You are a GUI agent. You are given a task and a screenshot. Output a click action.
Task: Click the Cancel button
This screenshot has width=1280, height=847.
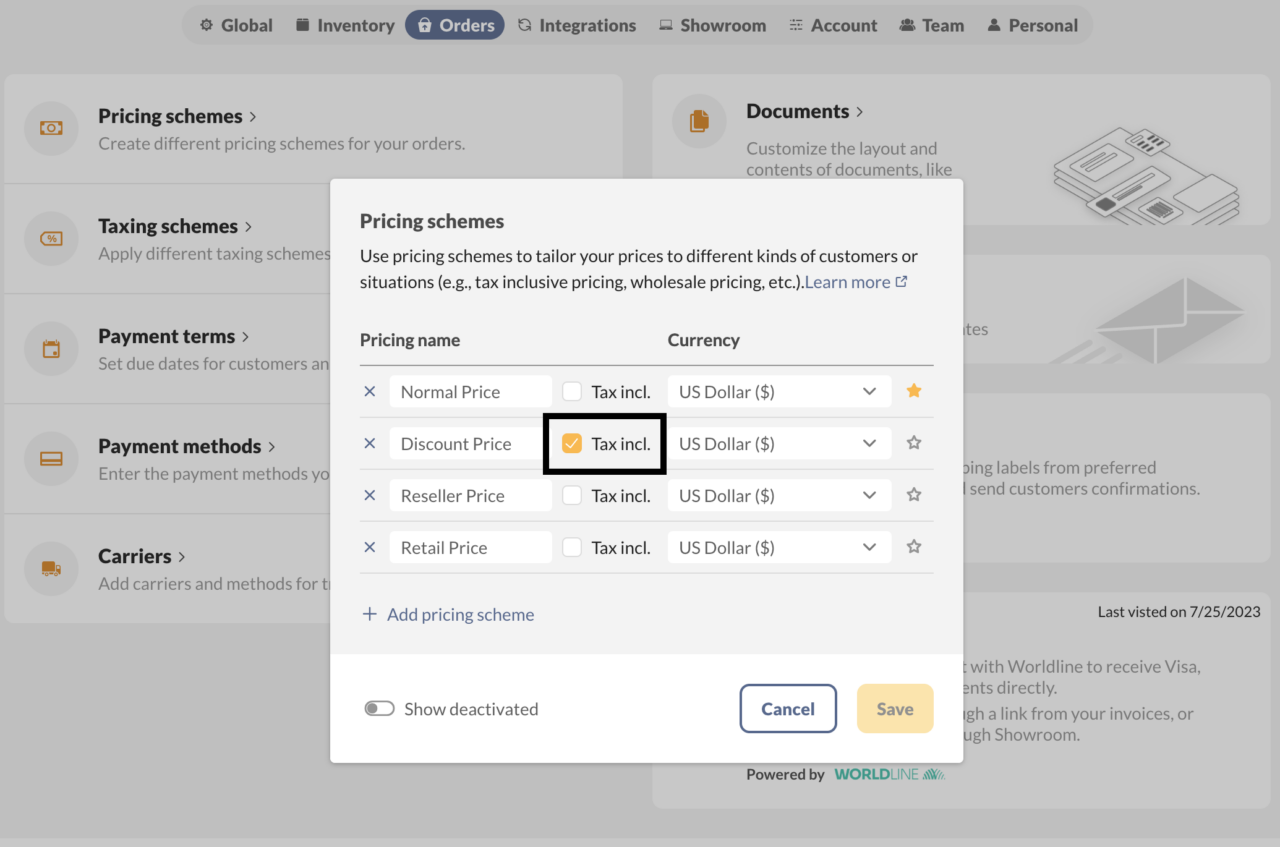[788, 709]
